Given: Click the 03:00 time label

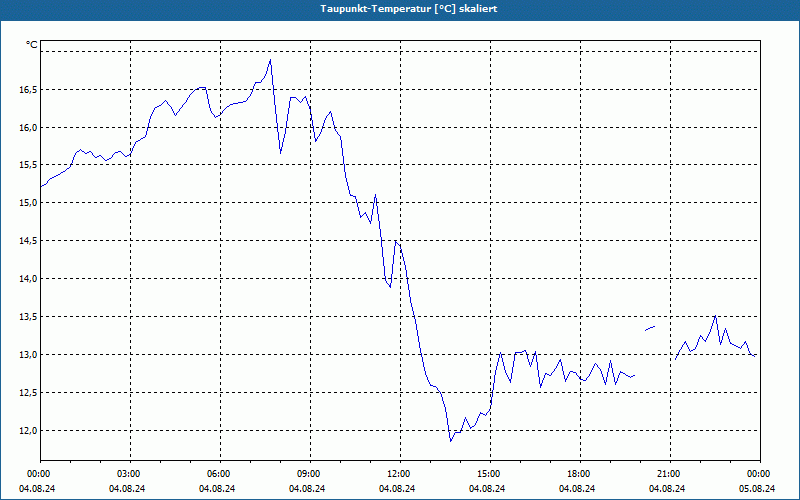Looking at the screenshot, I should click(131, 474).
